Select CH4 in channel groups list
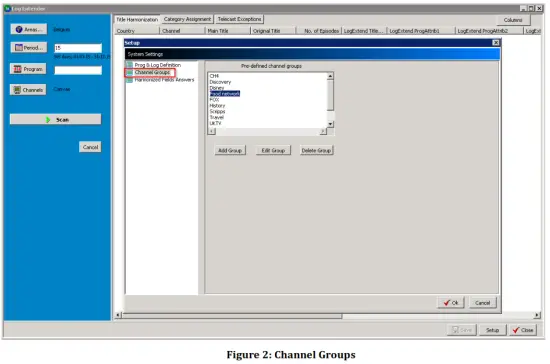Screen dimensions: 550x364 pyautogui.click(x=214, y=76)
